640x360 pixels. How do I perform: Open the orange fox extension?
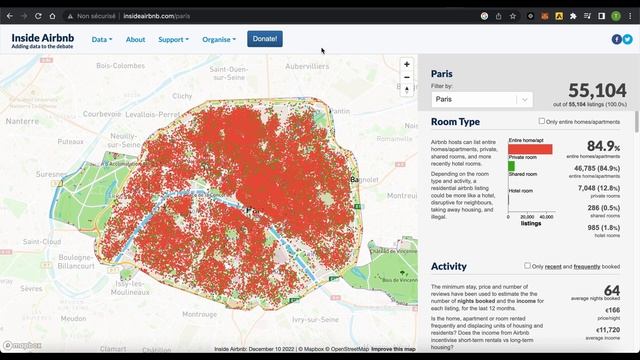544,16
